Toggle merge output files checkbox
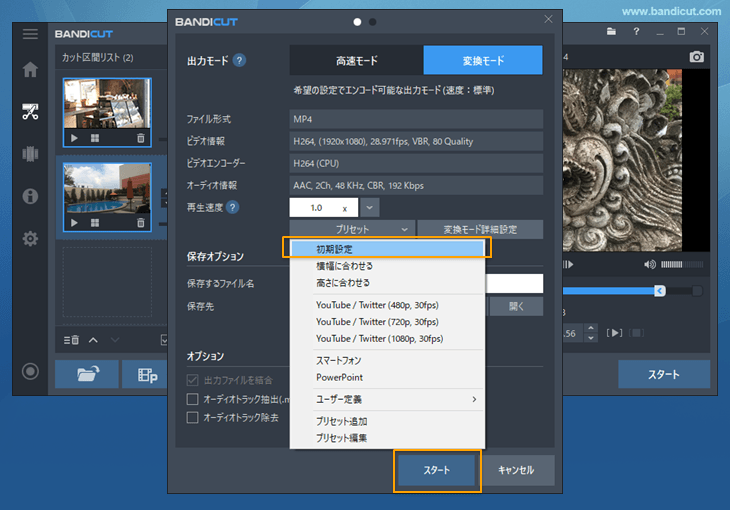The height and width of the screenshot is (510, 730). click(x=192, y=380)
